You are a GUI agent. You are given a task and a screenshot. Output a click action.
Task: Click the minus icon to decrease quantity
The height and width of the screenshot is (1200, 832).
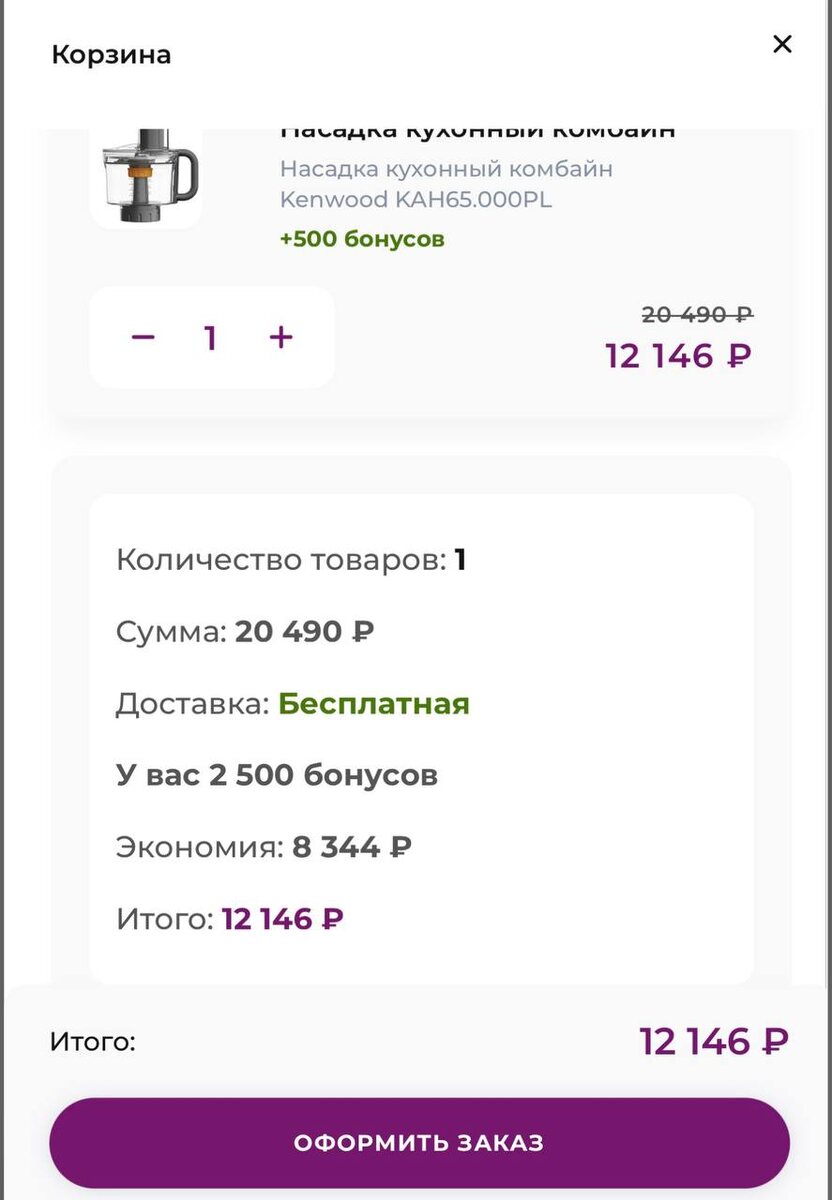coord(143,337)
